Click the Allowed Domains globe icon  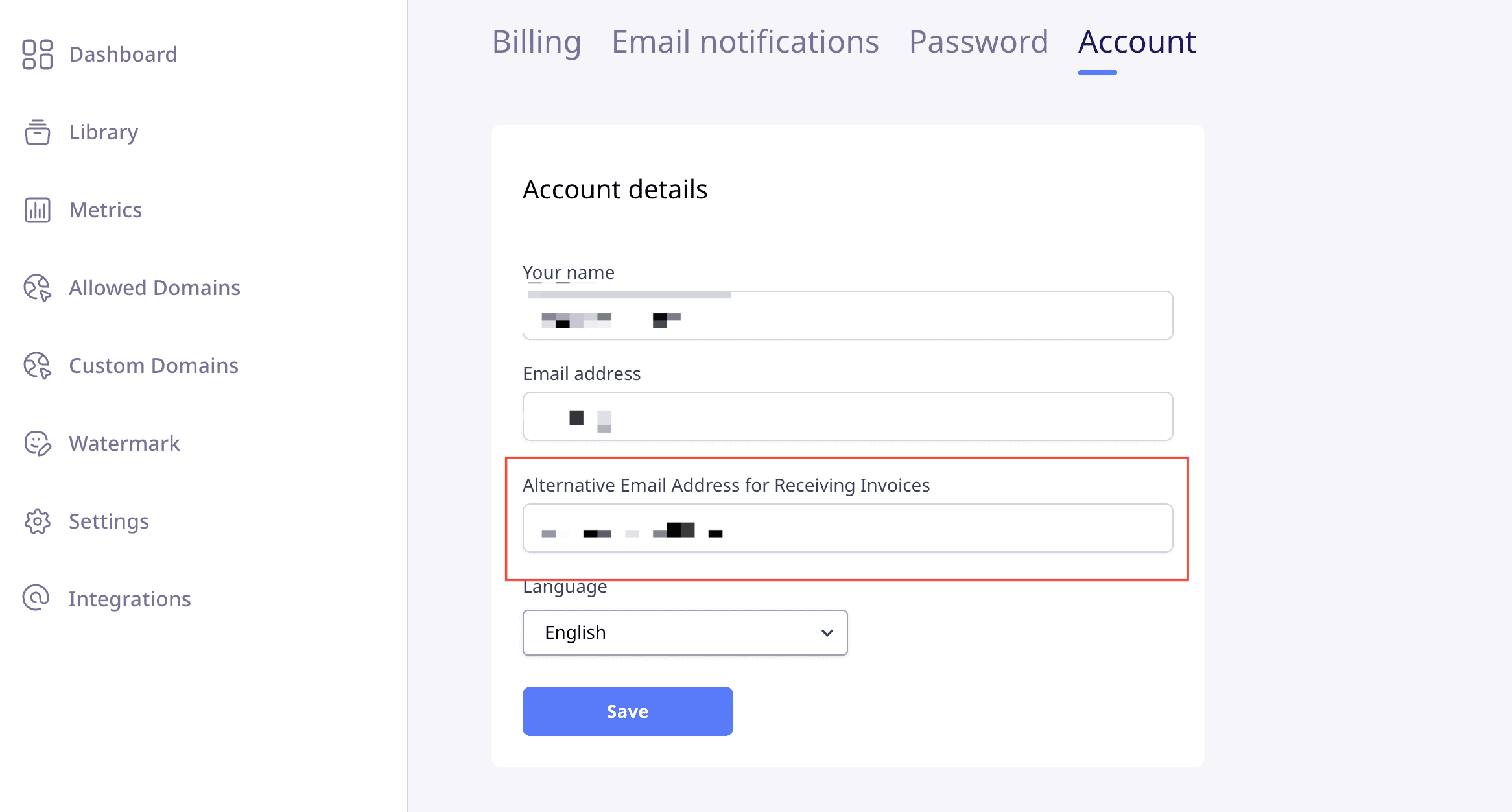tap(37, 288)
